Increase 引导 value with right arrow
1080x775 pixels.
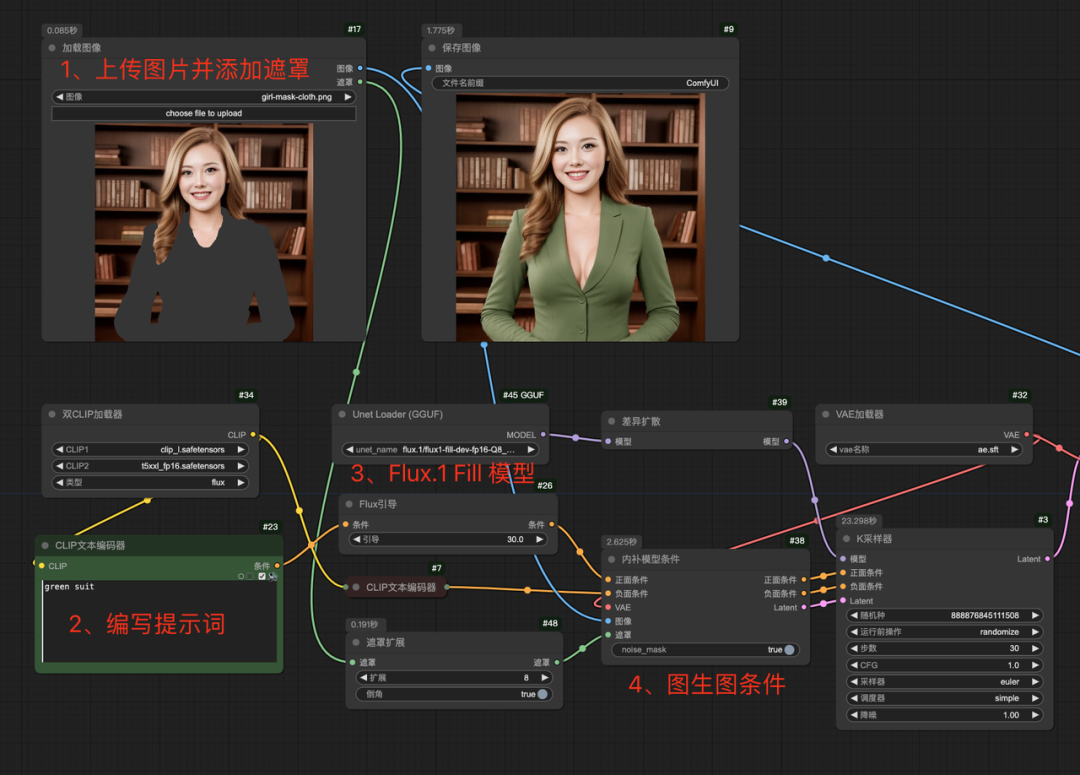[539, 539]
